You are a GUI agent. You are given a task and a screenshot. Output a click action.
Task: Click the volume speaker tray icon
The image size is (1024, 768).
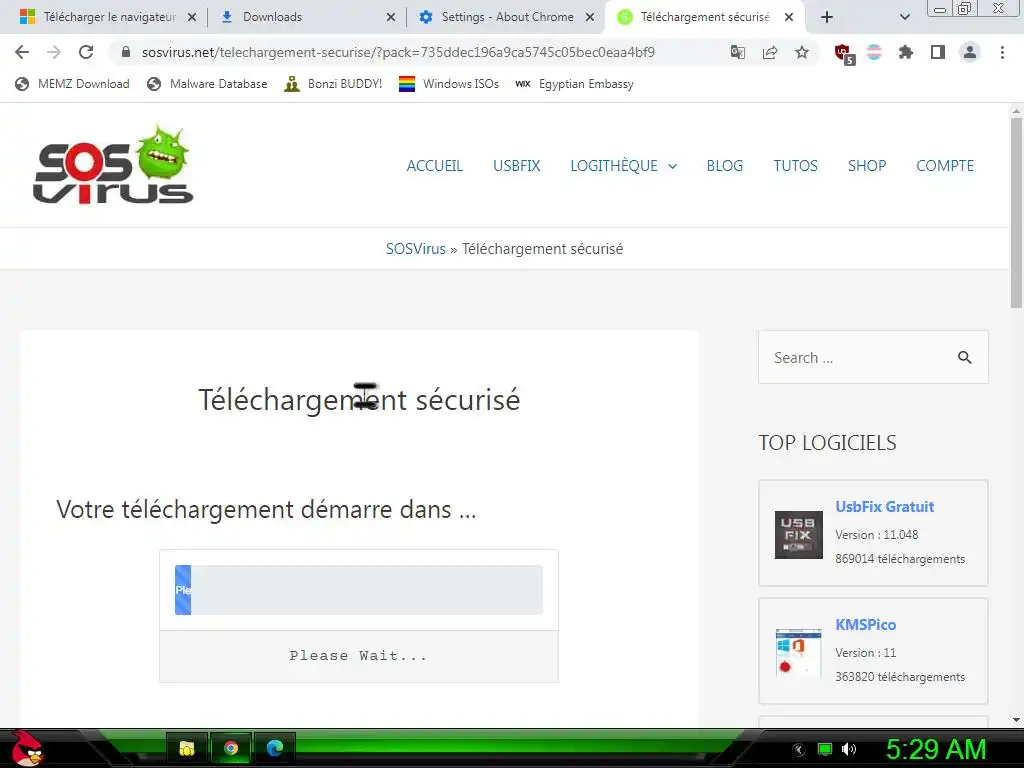click(x=849, y=749)
